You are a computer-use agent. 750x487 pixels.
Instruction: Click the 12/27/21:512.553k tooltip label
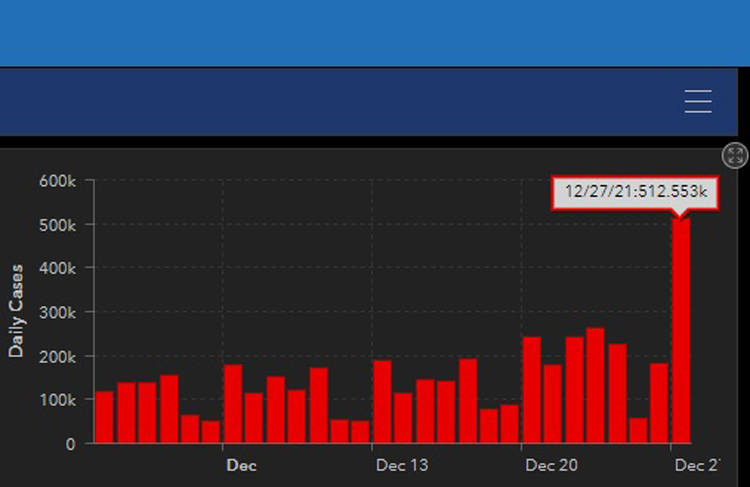(635, 193)
